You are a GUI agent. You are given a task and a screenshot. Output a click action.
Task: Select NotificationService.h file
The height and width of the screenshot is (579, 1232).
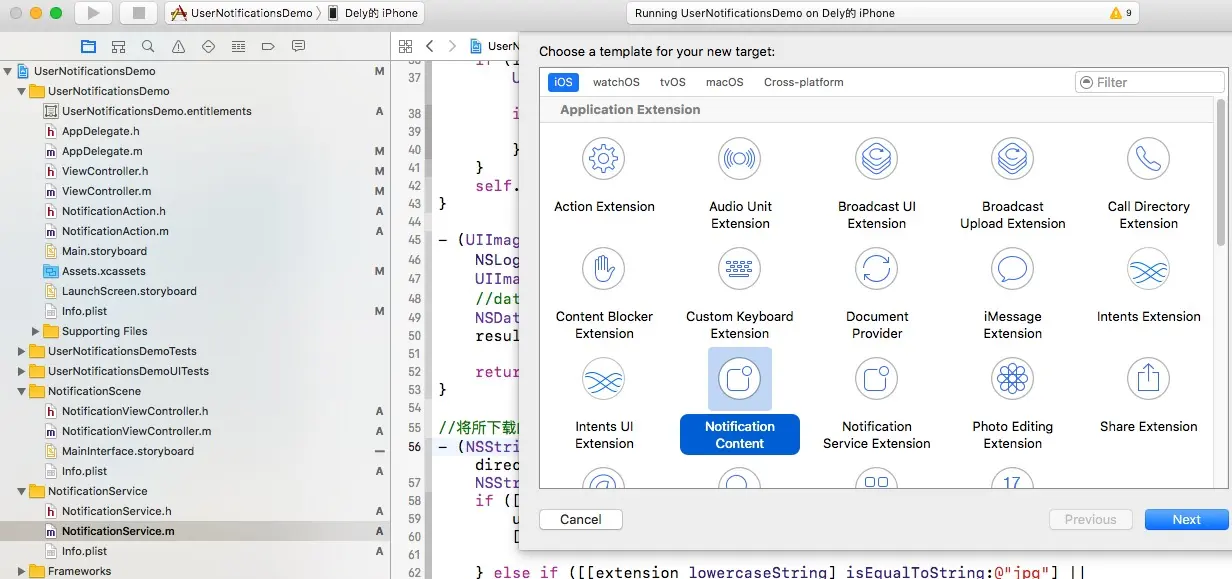(116, 511)
